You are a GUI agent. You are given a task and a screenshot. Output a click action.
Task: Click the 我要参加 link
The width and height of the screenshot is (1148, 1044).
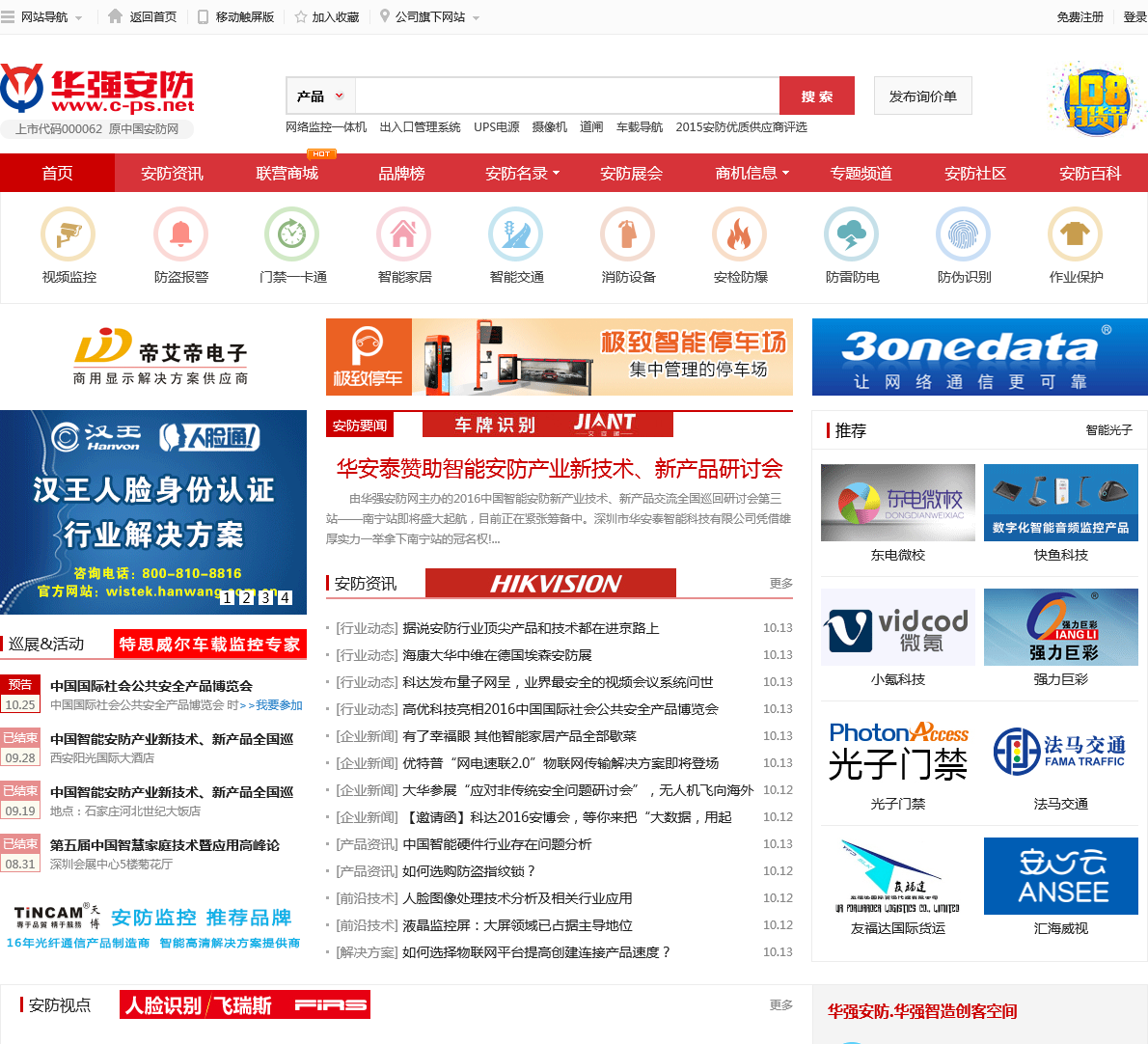[x=279, y=704]
